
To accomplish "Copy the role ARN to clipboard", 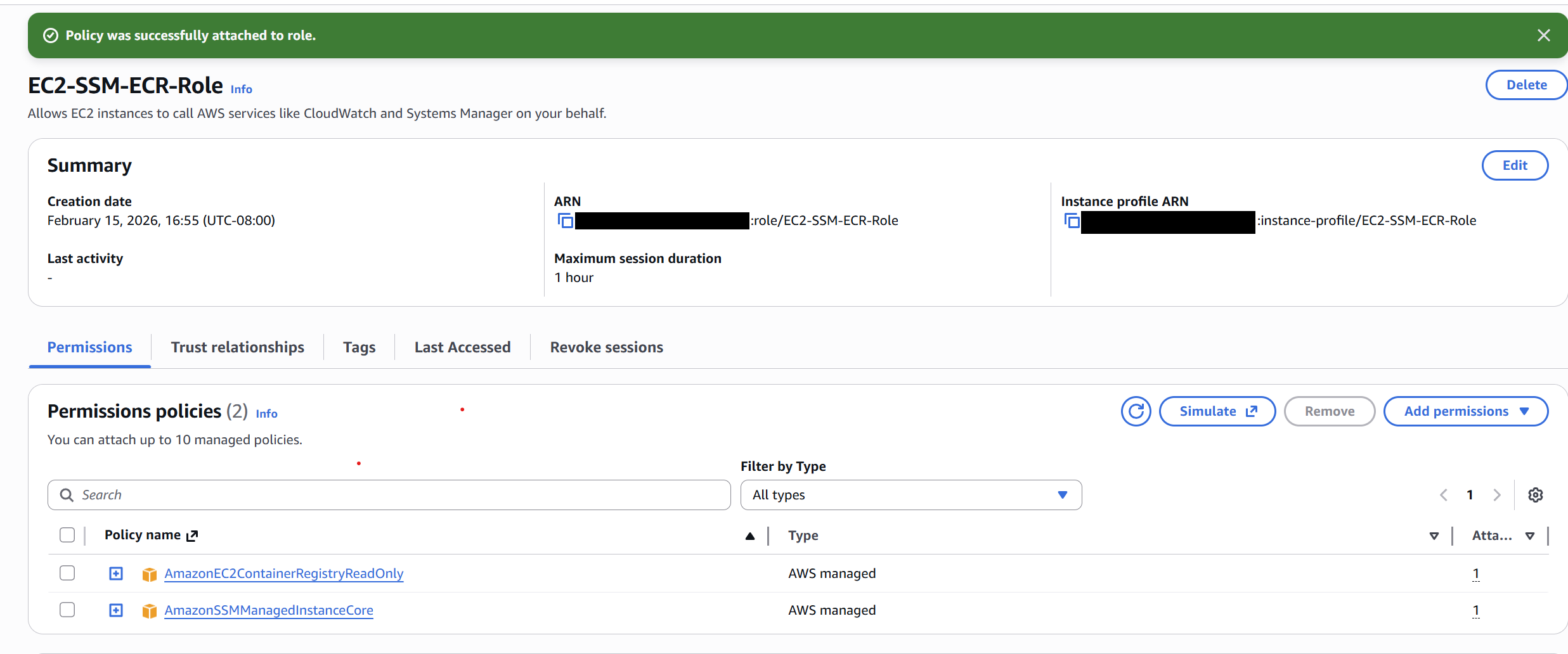I will (565, 221).
